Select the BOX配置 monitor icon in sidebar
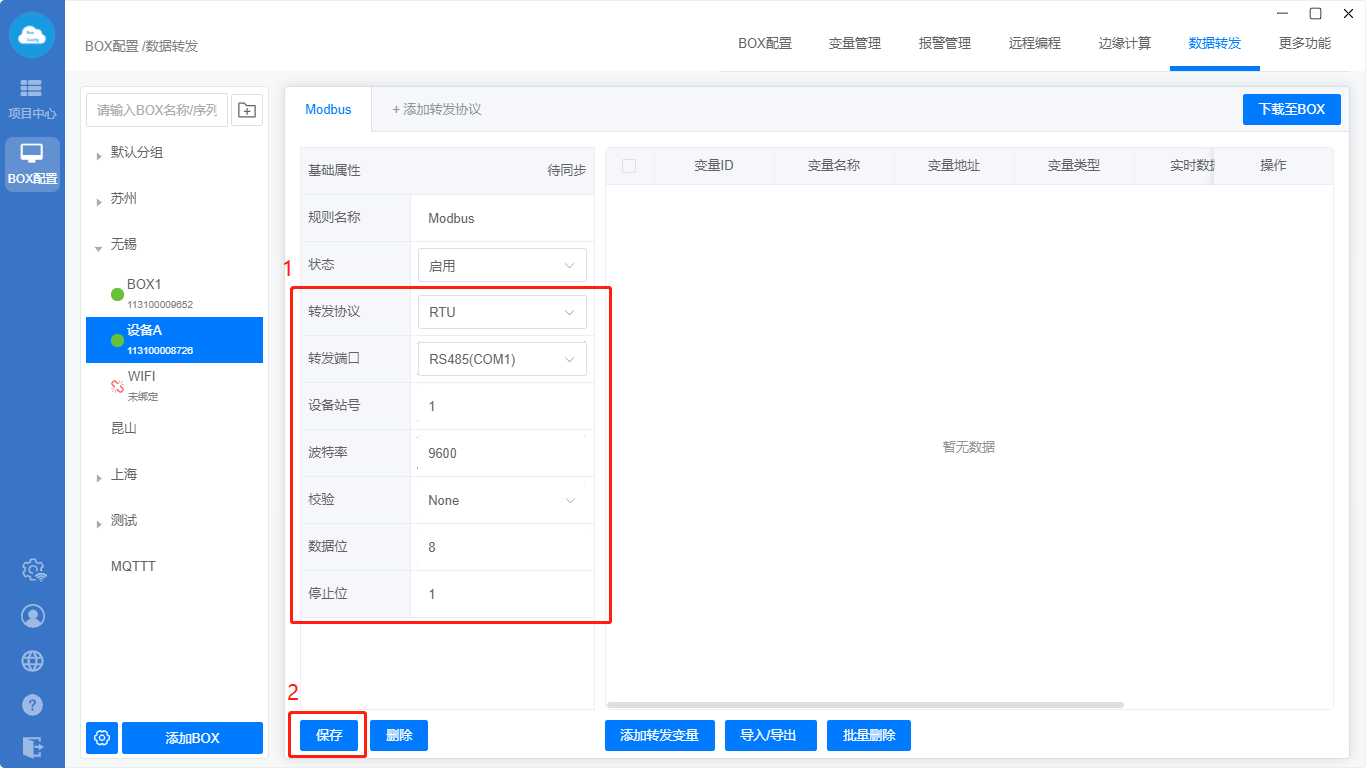 32,163
